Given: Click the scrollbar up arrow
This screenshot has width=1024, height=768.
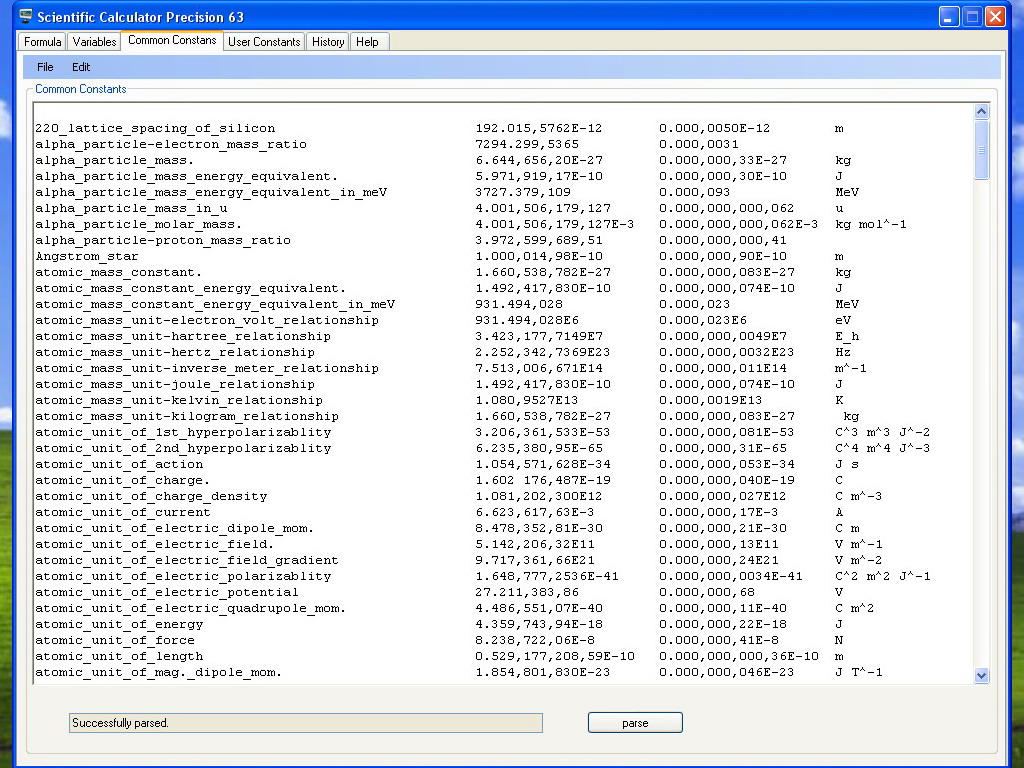Looking at the screenshot, I should [981, 112].
